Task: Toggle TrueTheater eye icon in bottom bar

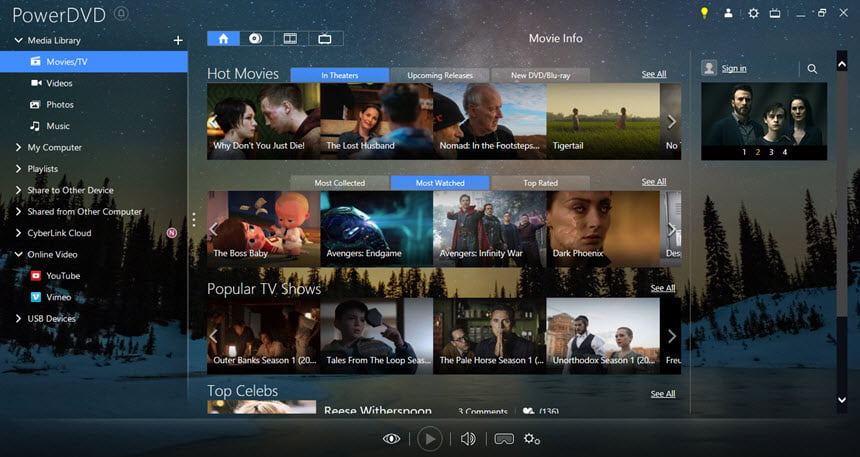Action: pos(391,438)
